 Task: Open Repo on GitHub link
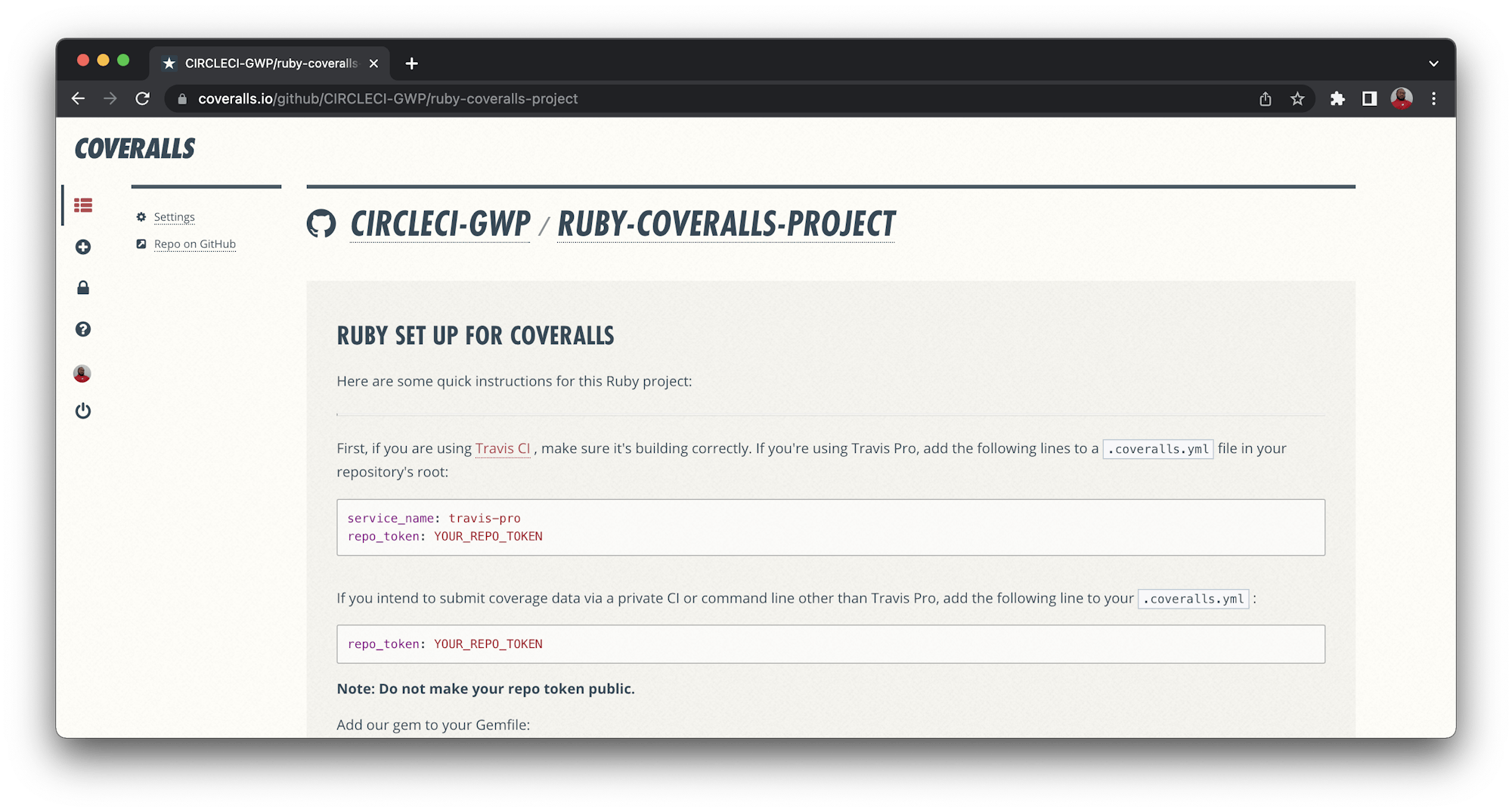pos(194,244)
